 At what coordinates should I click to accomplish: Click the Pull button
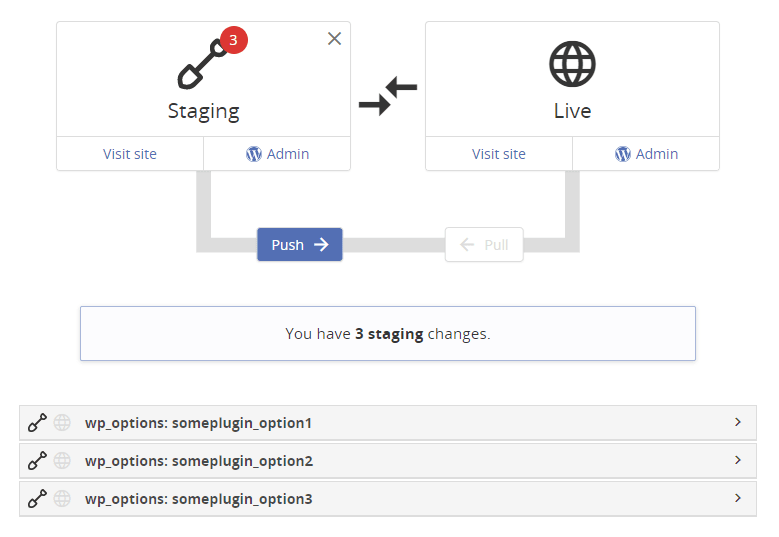pos(484,245)
